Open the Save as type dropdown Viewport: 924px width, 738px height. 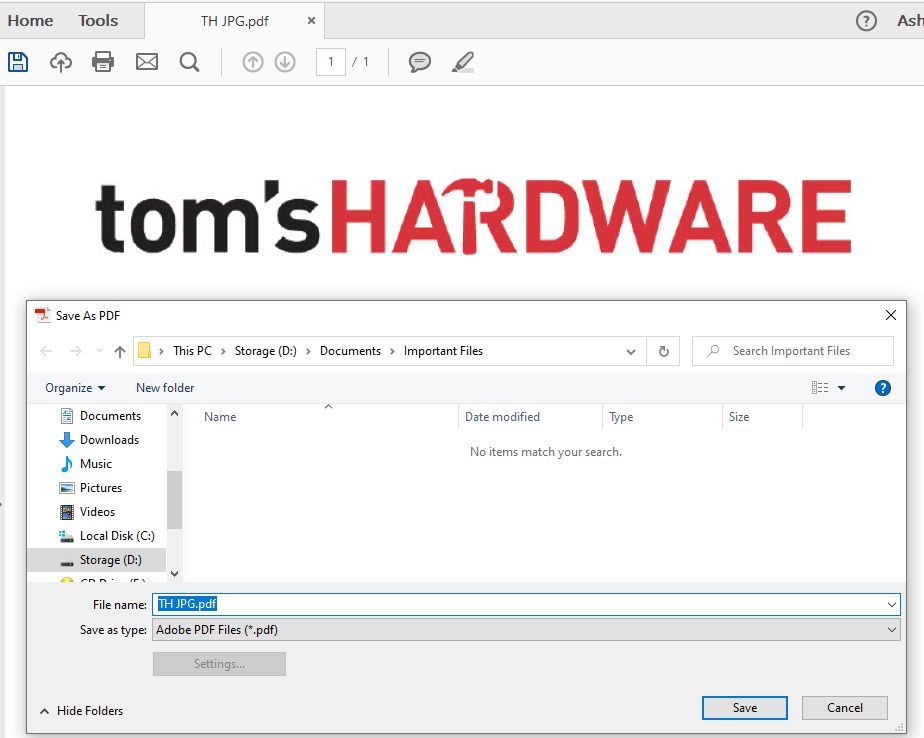[x=890, y=629]
